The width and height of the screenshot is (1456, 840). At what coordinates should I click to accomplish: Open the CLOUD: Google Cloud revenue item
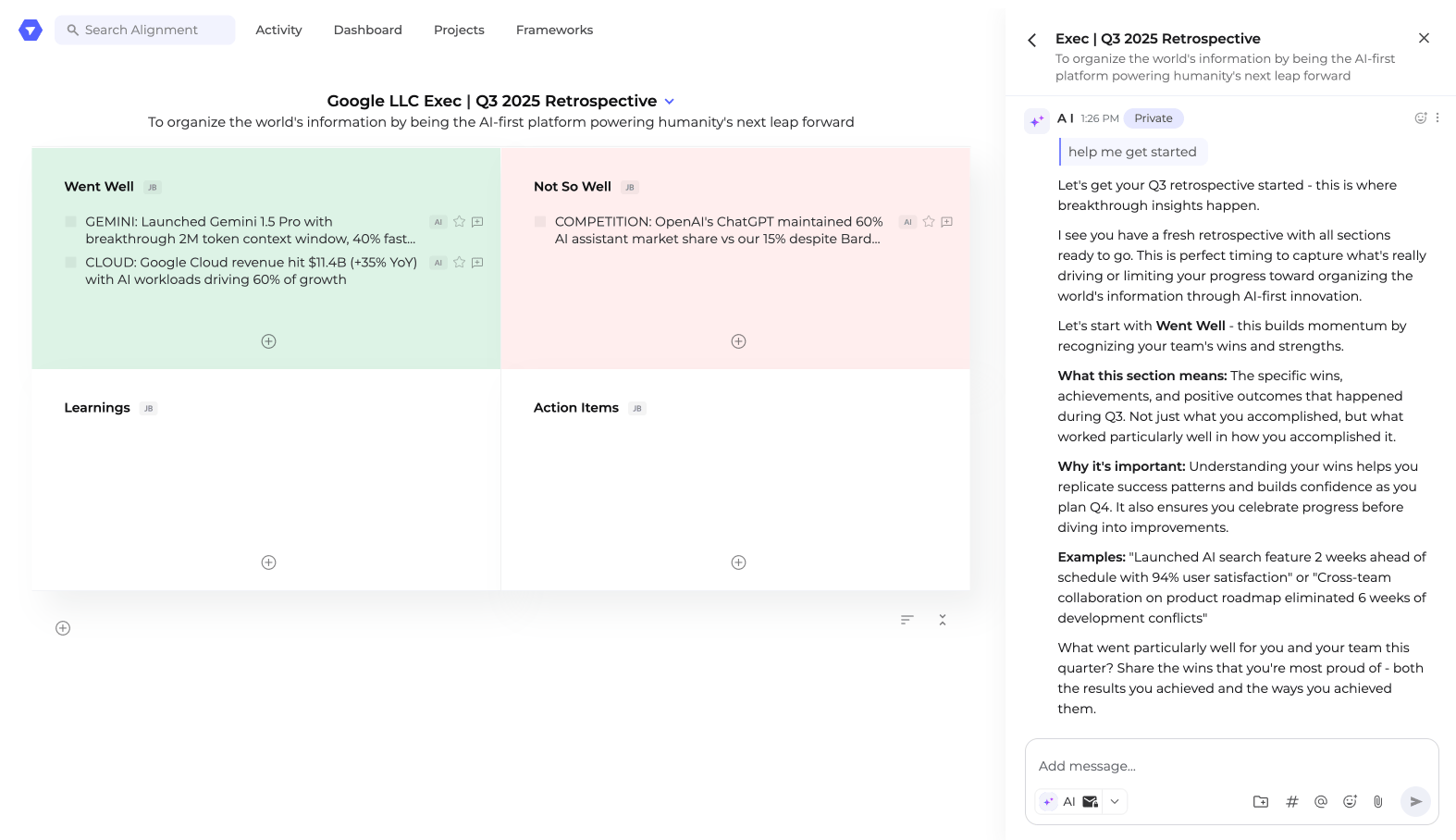(252, 271)
